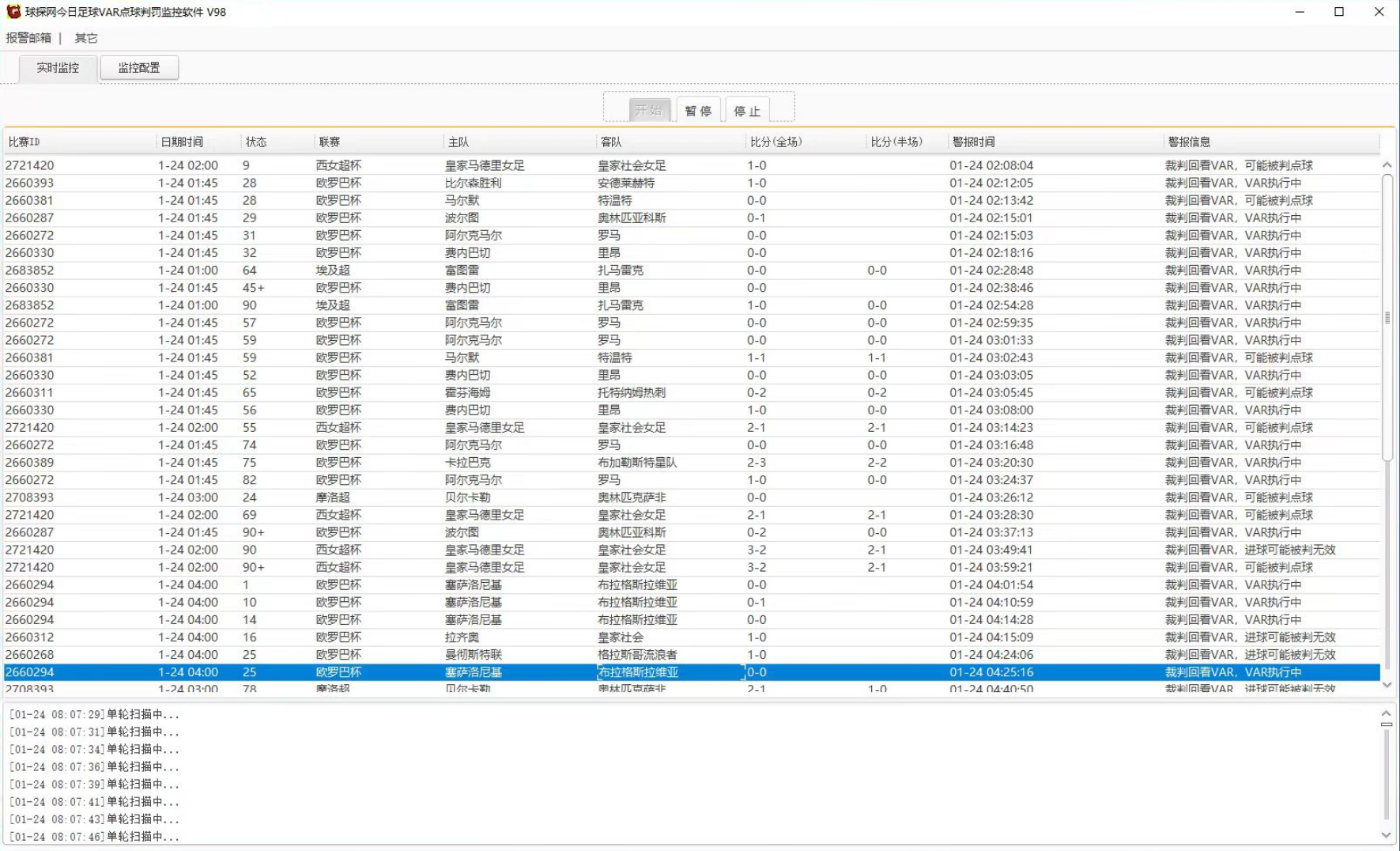This screenshot has height=851, width=1400.
Task: Click the 拉齐奥 home team cell
Action: click(x=462, y=637)
